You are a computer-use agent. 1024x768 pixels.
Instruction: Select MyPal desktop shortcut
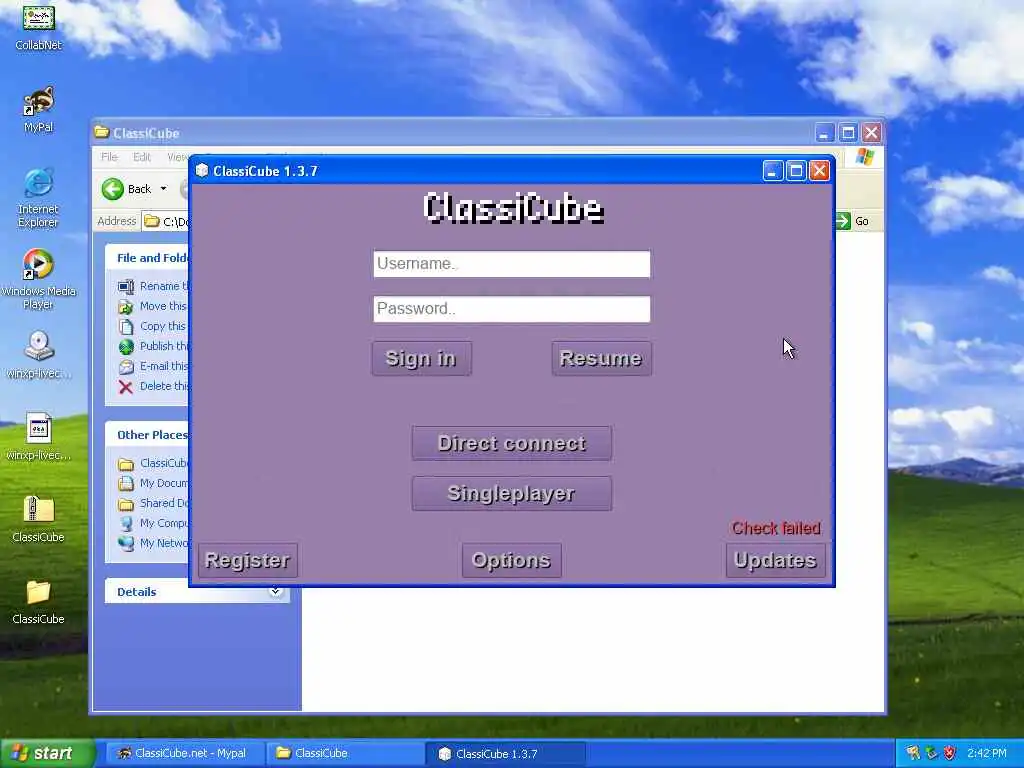click(39, 109)
